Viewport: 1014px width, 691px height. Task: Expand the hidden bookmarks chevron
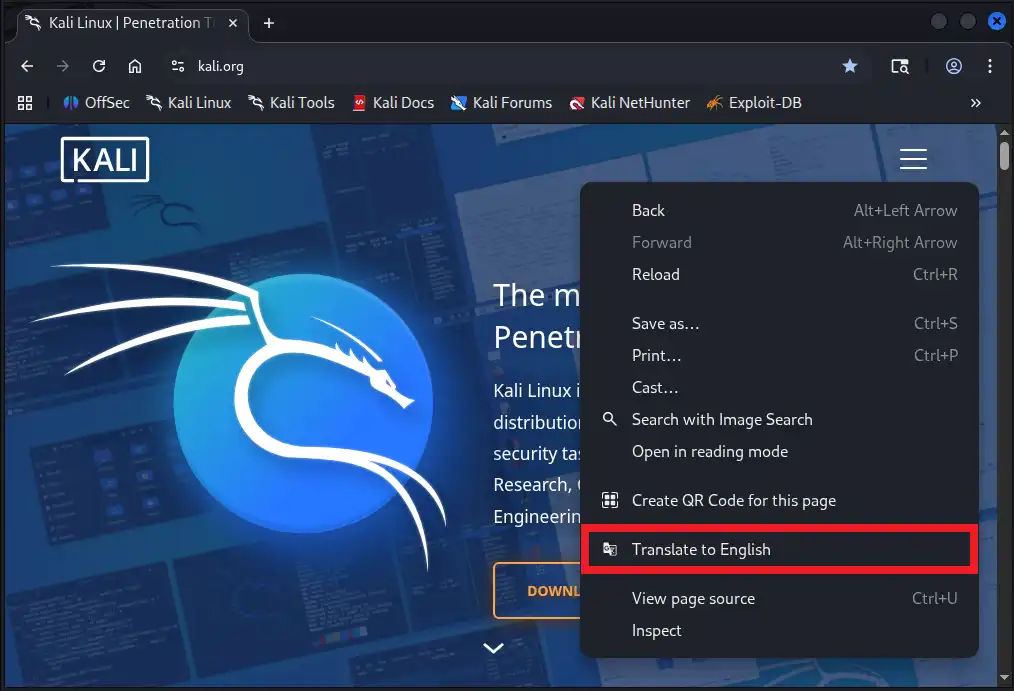coord(975,102)
